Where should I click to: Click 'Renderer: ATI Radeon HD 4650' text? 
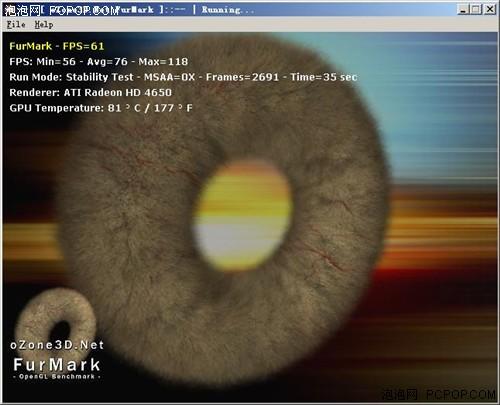pyautogui.click(x=90, y=93)
